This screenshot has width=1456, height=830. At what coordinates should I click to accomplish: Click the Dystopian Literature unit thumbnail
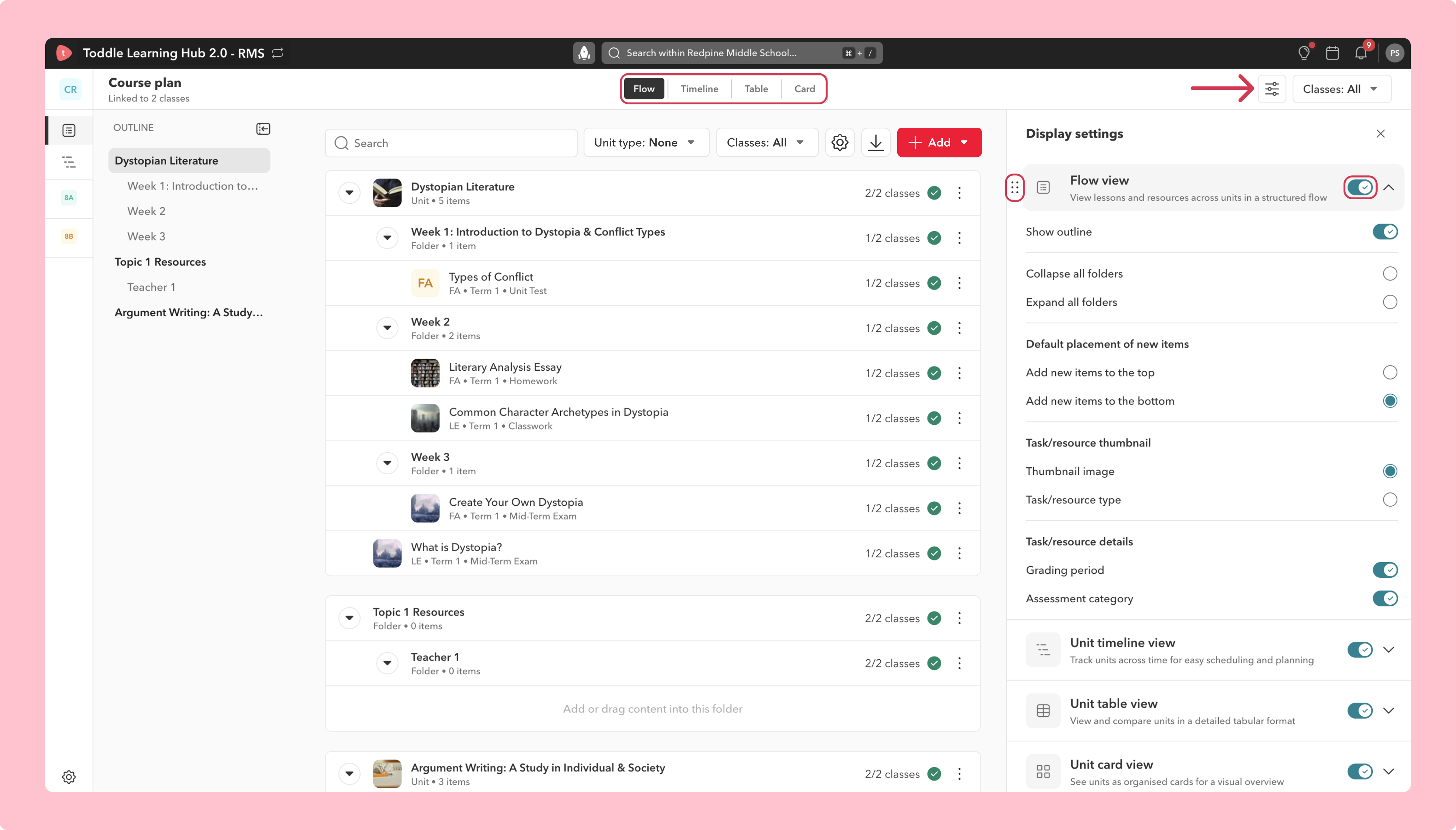click(387, 193)
